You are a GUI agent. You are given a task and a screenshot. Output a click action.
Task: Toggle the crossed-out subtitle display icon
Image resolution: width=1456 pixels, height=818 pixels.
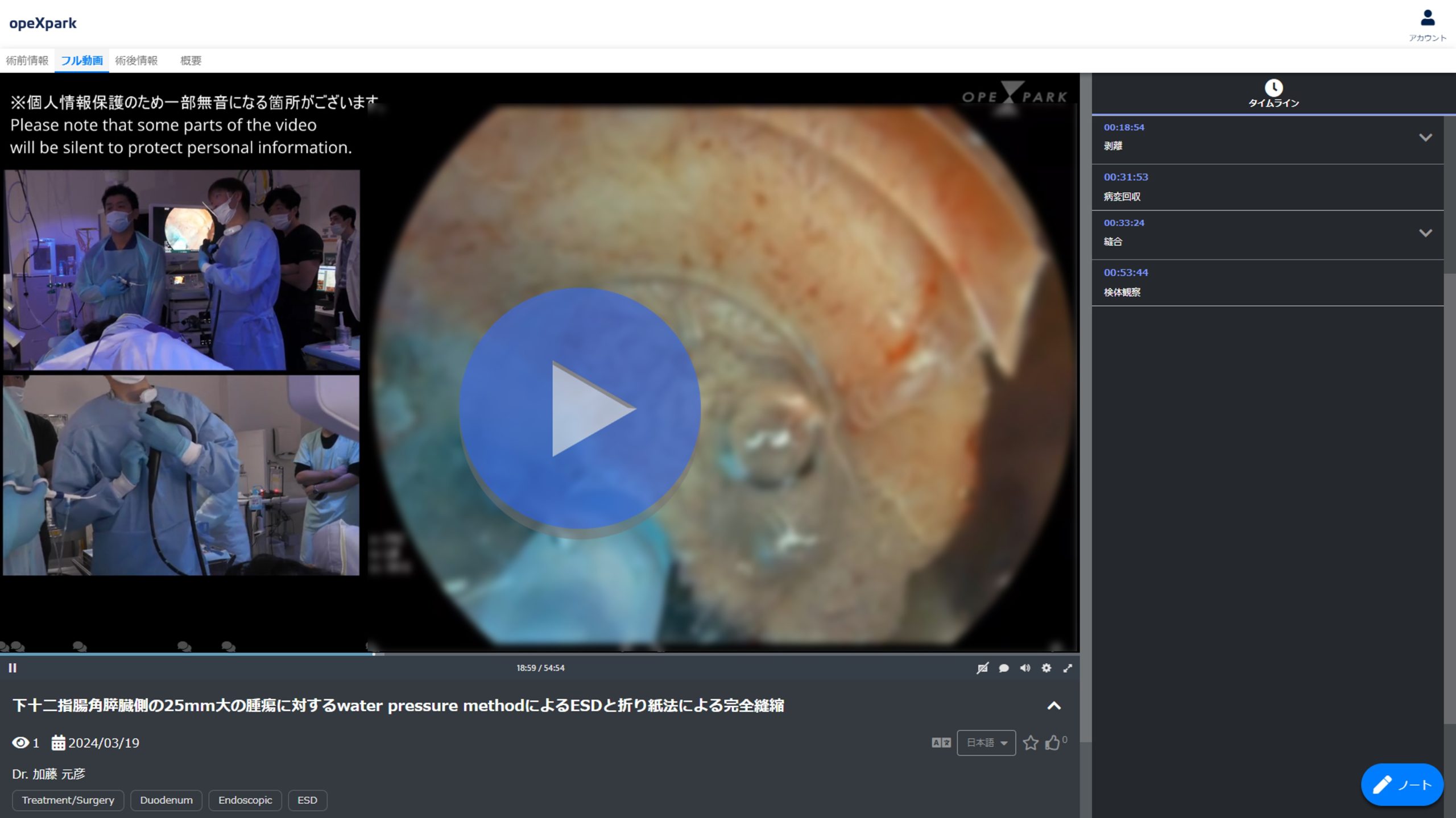(x=982, y=668)
